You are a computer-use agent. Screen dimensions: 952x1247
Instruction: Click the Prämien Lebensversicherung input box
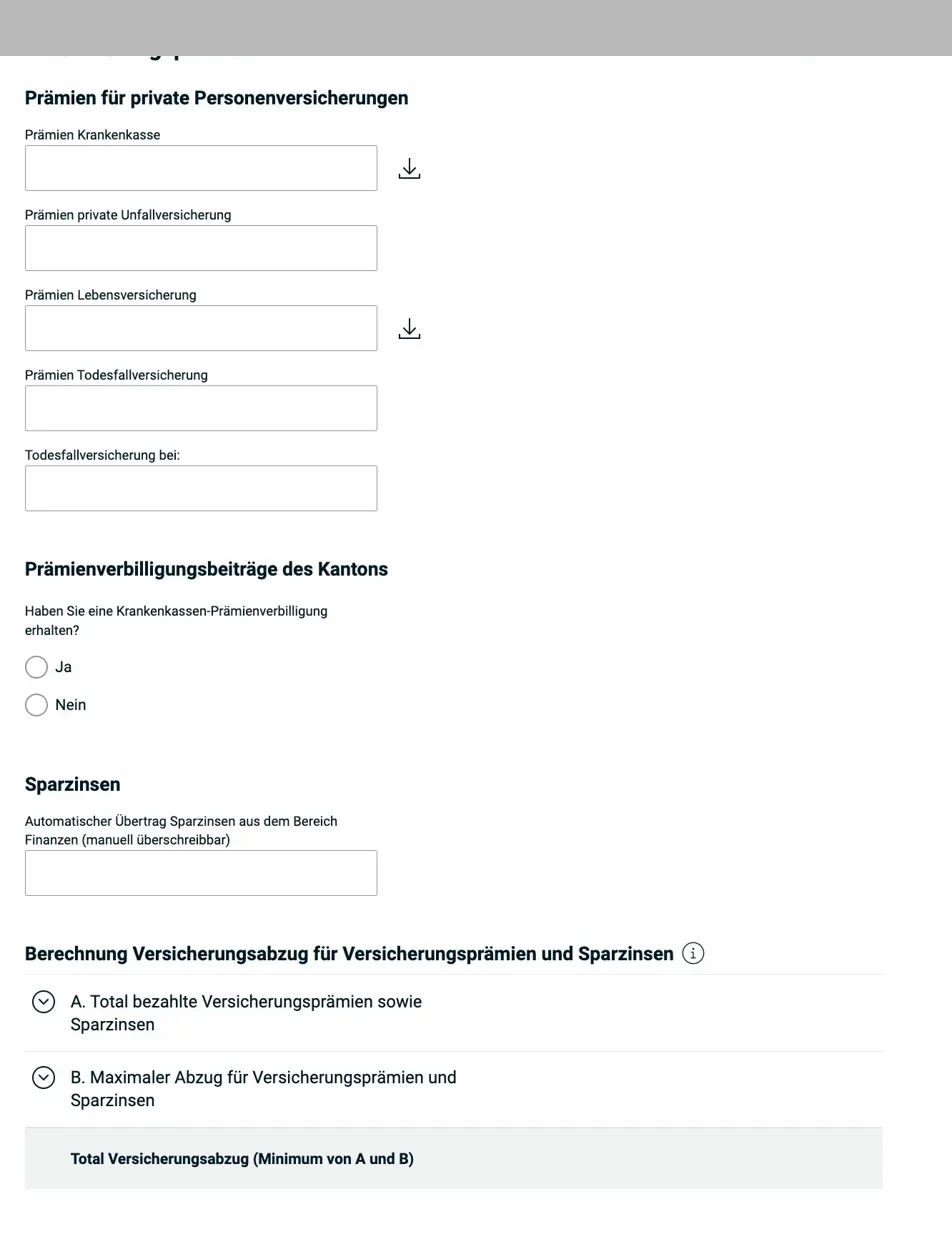[200, 328]
